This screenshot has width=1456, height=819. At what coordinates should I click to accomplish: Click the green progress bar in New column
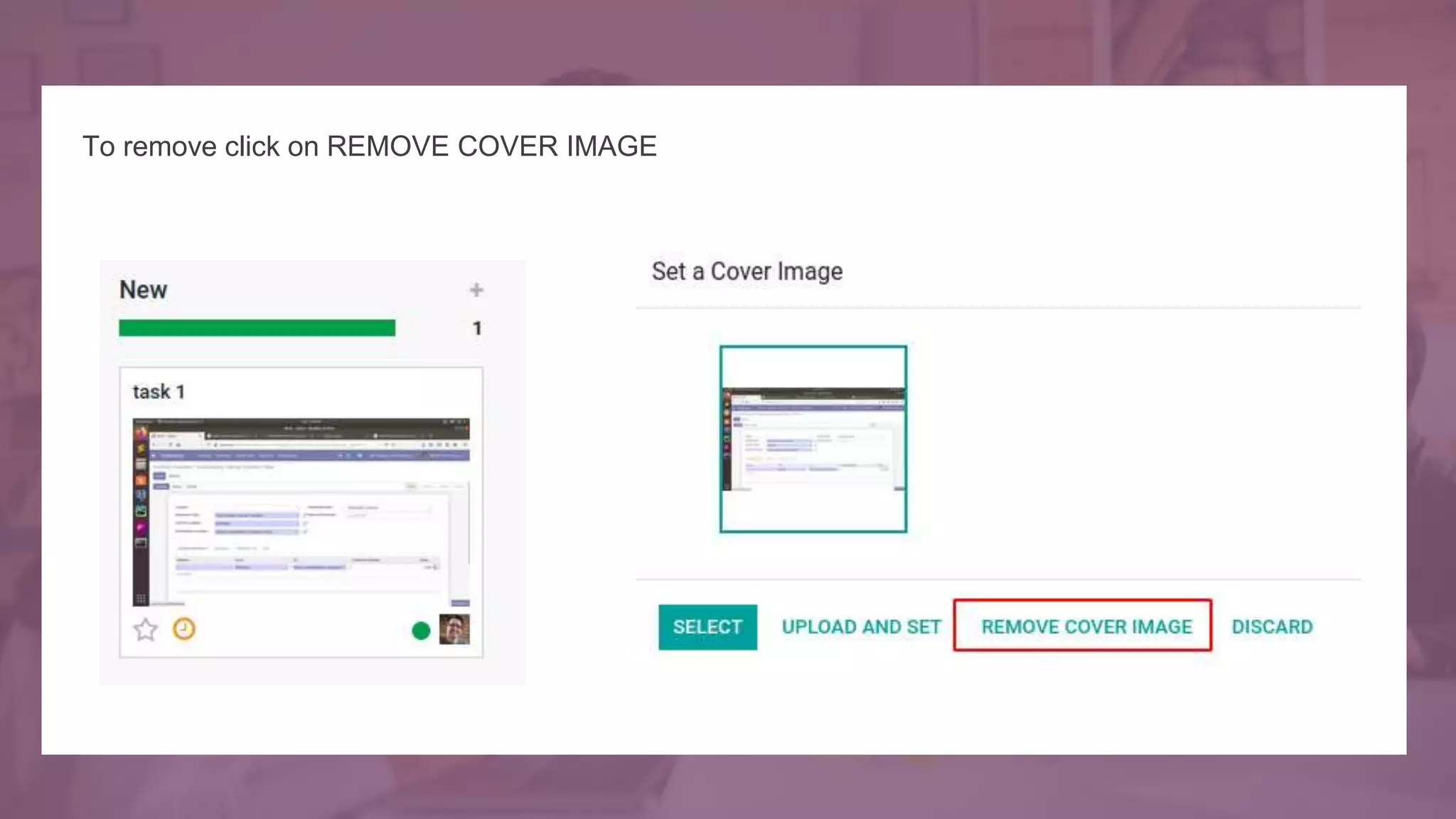257,328
